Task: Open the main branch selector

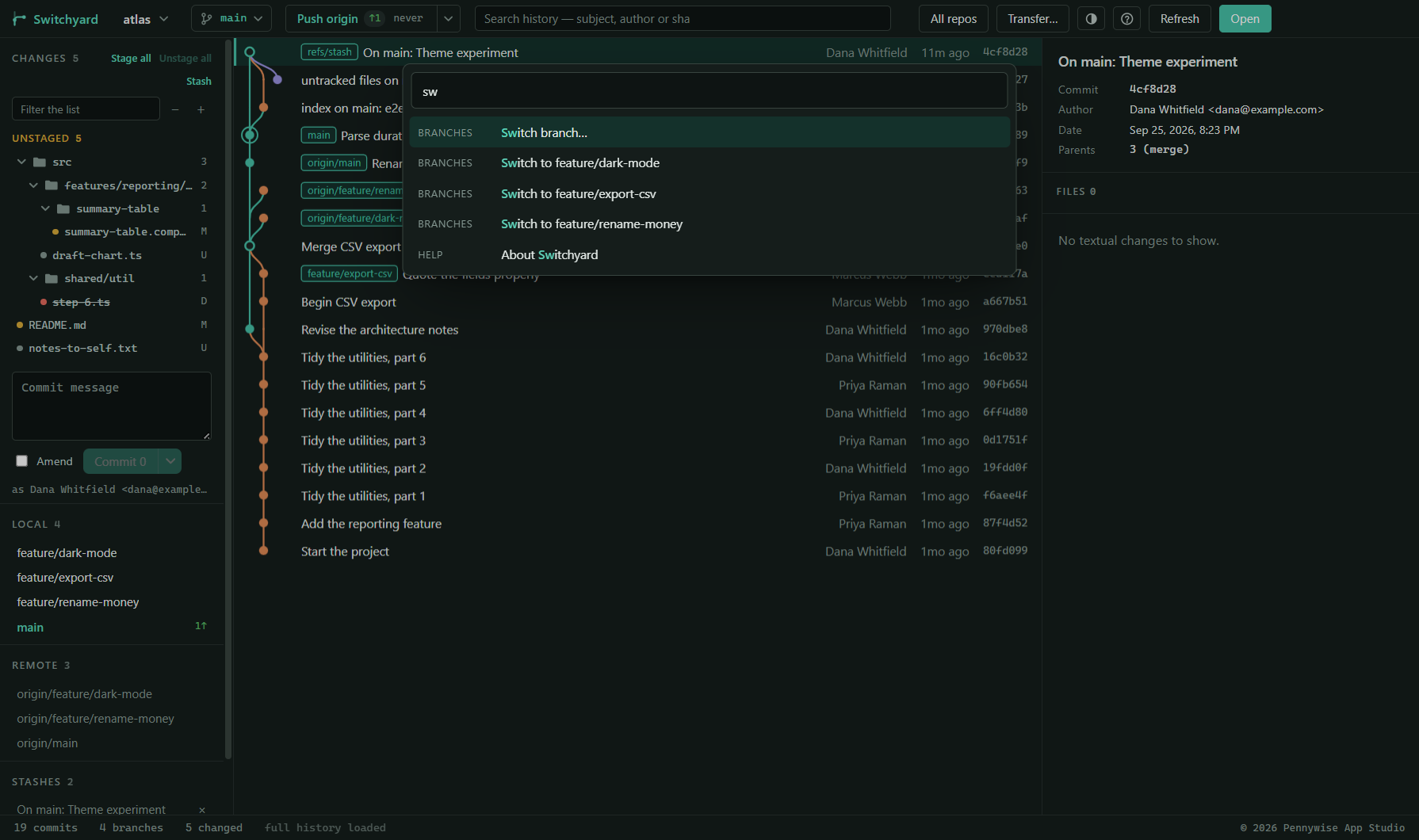Action: point(231,18)
